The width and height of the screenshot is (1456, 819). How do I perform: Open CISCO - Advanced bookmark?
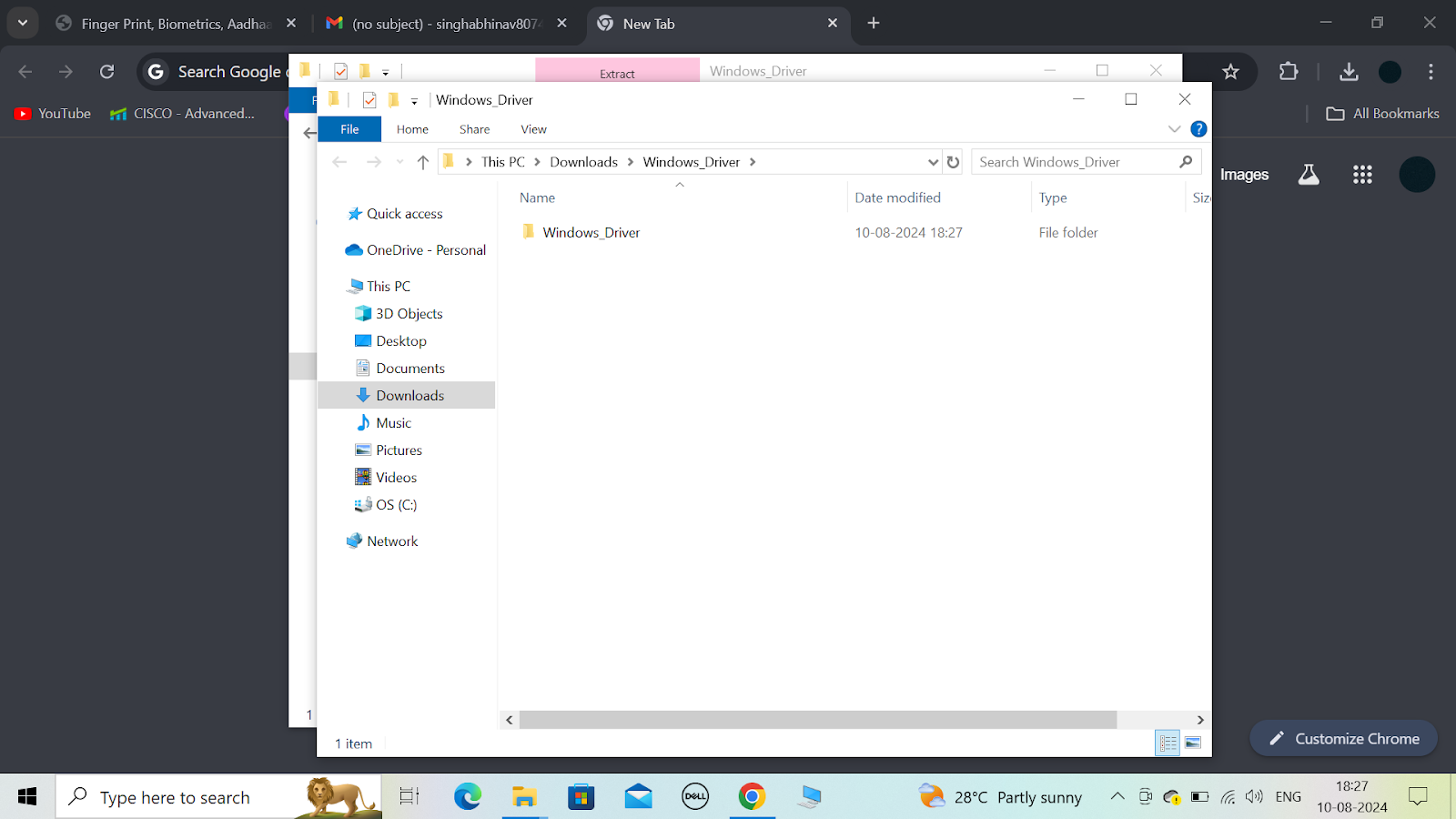pos(182,114)
